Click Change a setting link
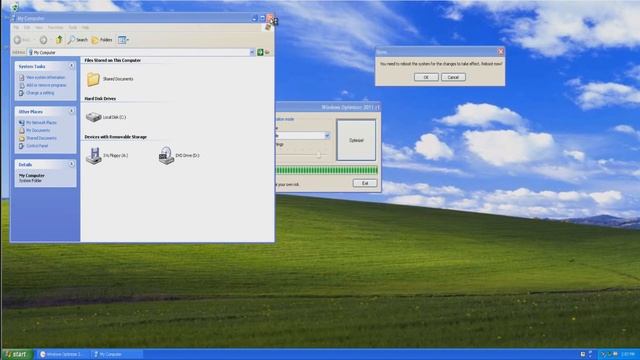Image resolution: width=640 pixels, height=360 pixels. click(40, 93)
